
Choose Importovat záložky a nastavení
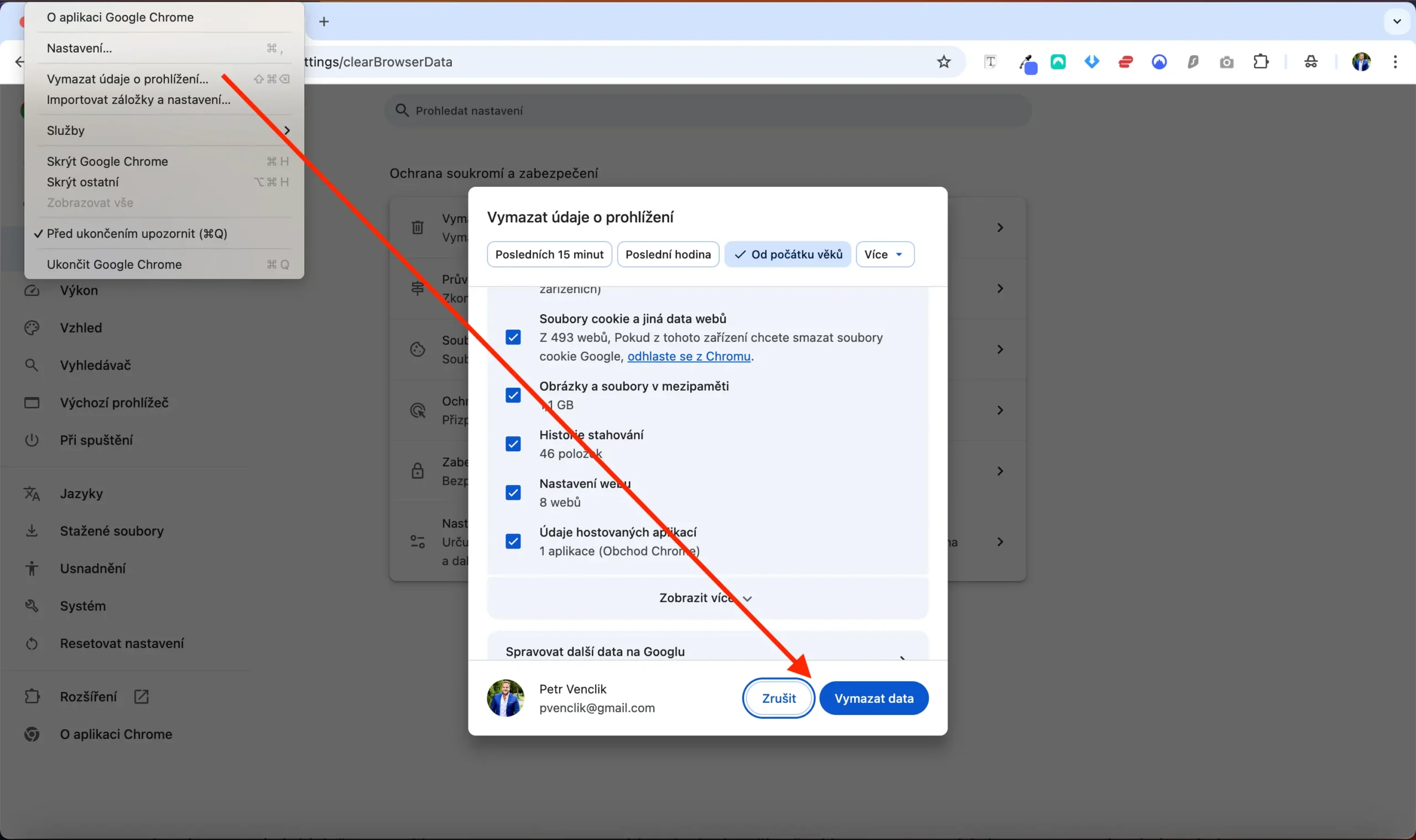point(139,100)
